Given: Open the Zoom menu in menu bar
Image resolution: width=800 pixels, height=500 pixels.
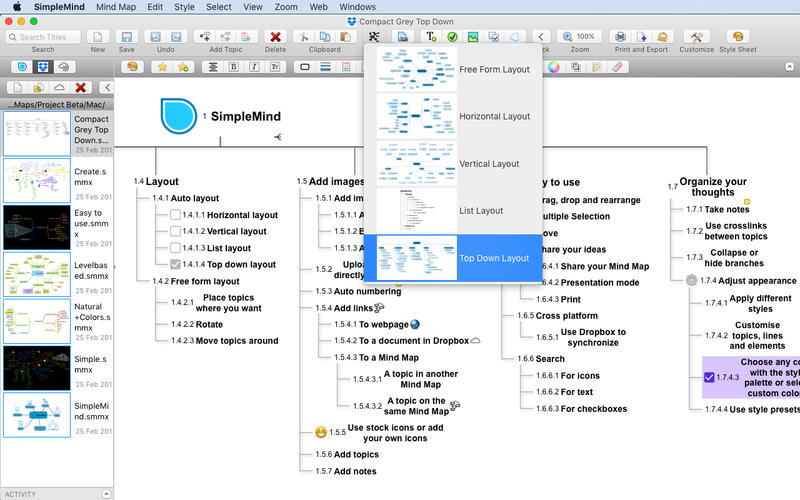Looking at the screenshot, I should pyautogui.click(x=286, y=7).
